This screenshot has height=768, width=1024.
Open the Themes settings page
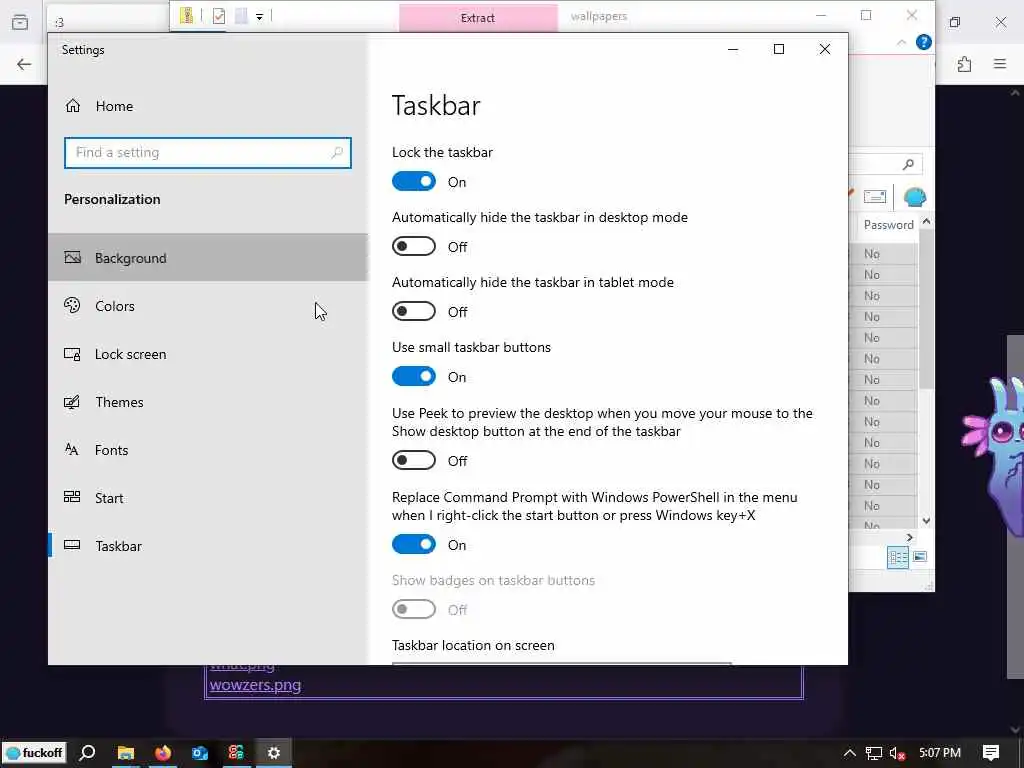208,402
